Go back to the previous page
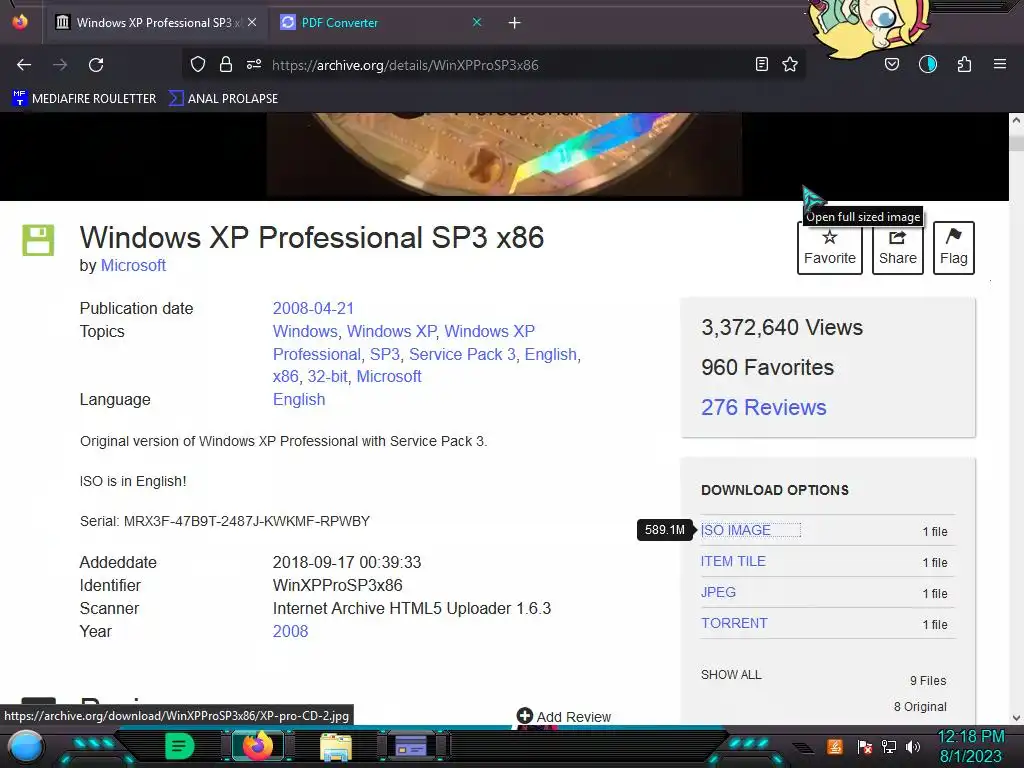 [x=24, y=65]
